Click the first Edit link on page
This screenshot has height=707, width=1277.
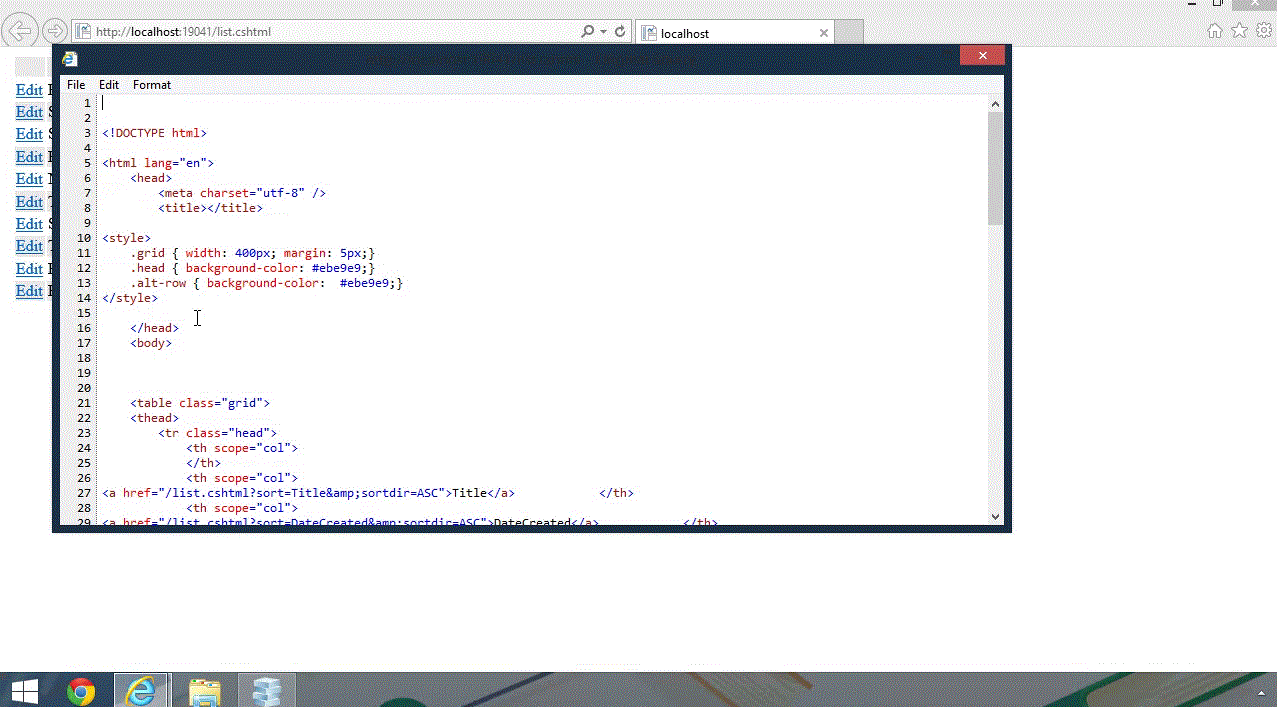point(29,90)
